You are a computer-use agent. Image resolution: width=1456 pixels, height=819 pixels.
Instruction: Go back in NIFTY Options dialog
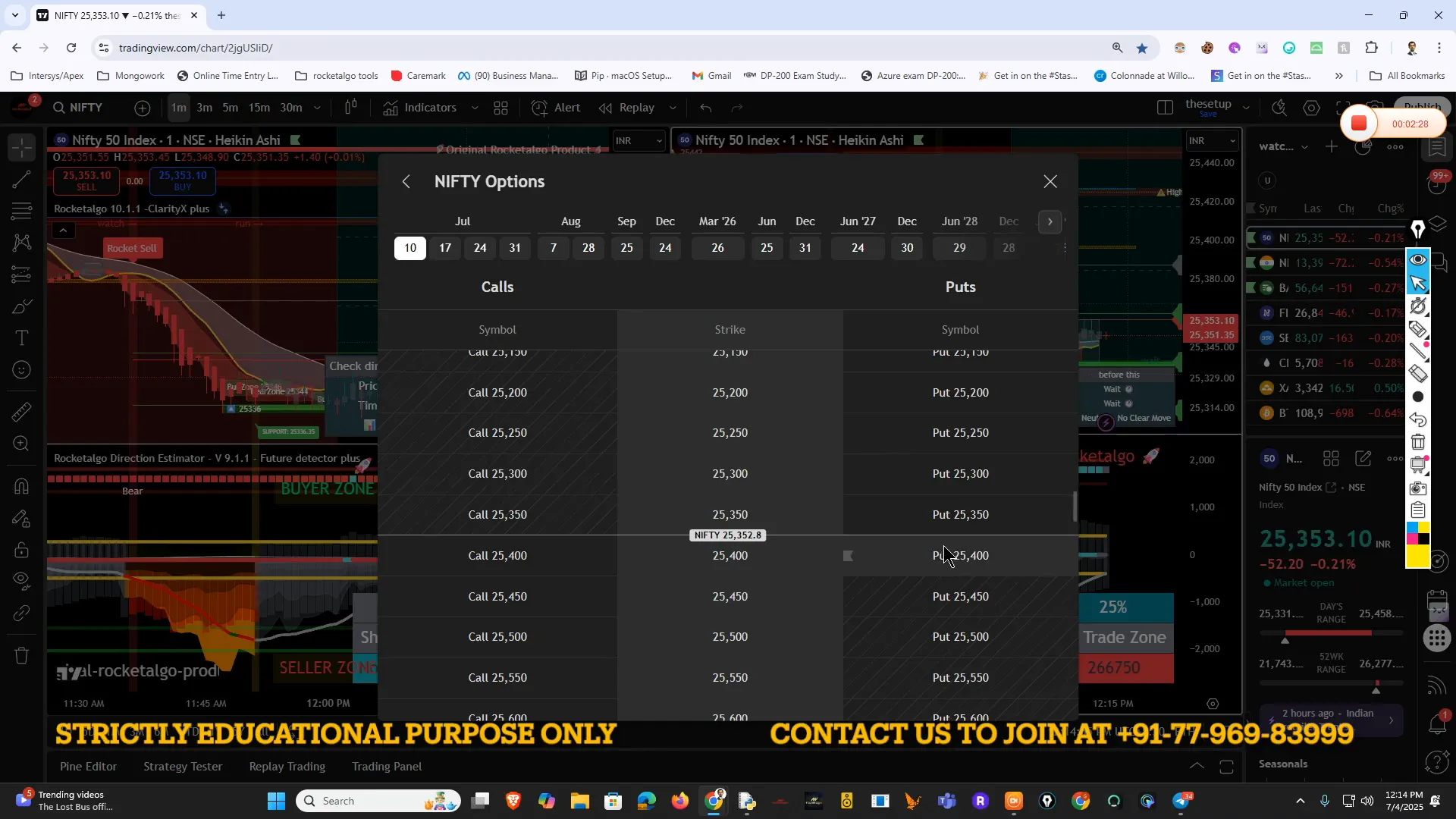(406, 181)
